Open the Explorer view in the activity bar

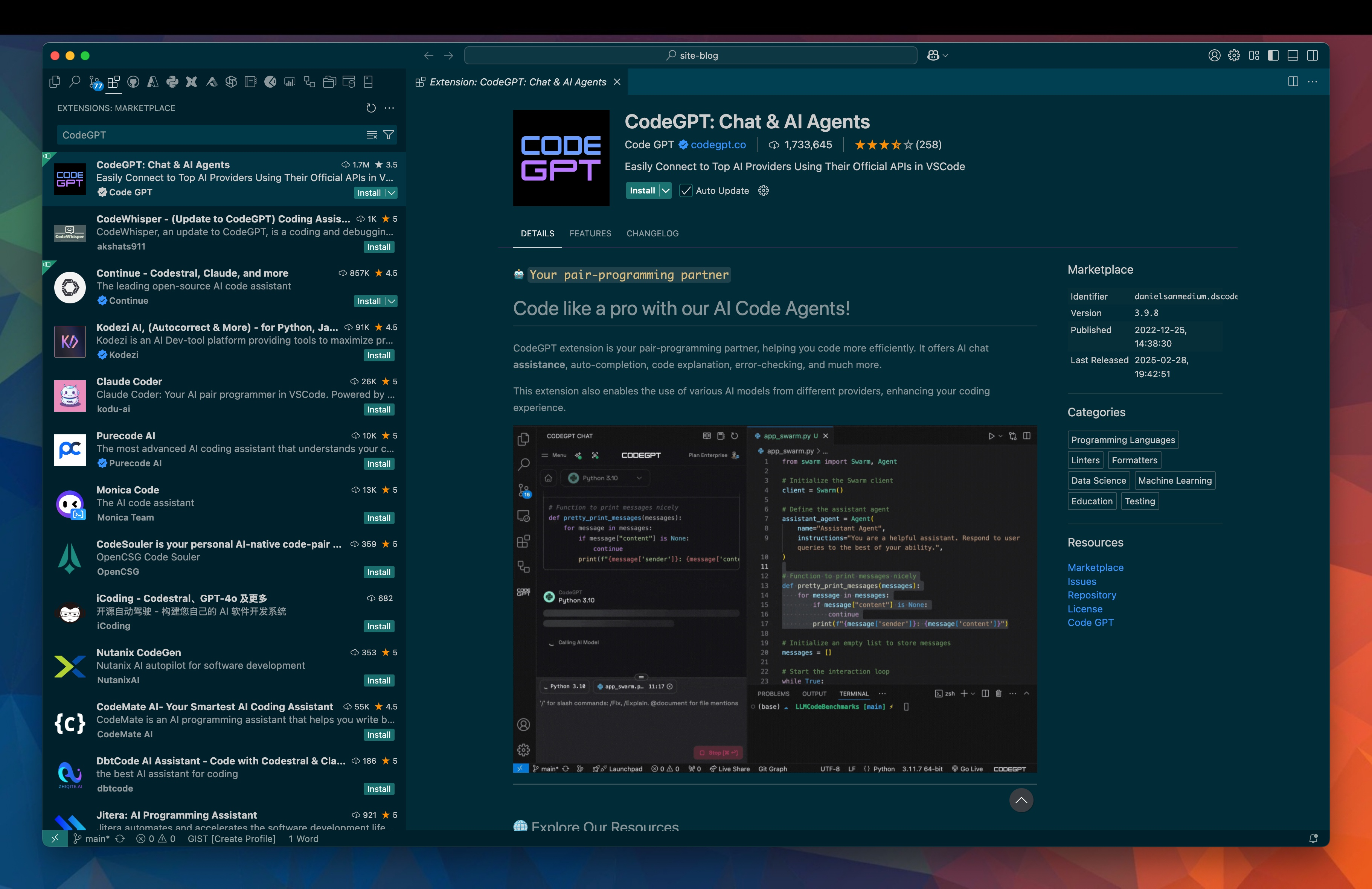[x=55, y=82]
